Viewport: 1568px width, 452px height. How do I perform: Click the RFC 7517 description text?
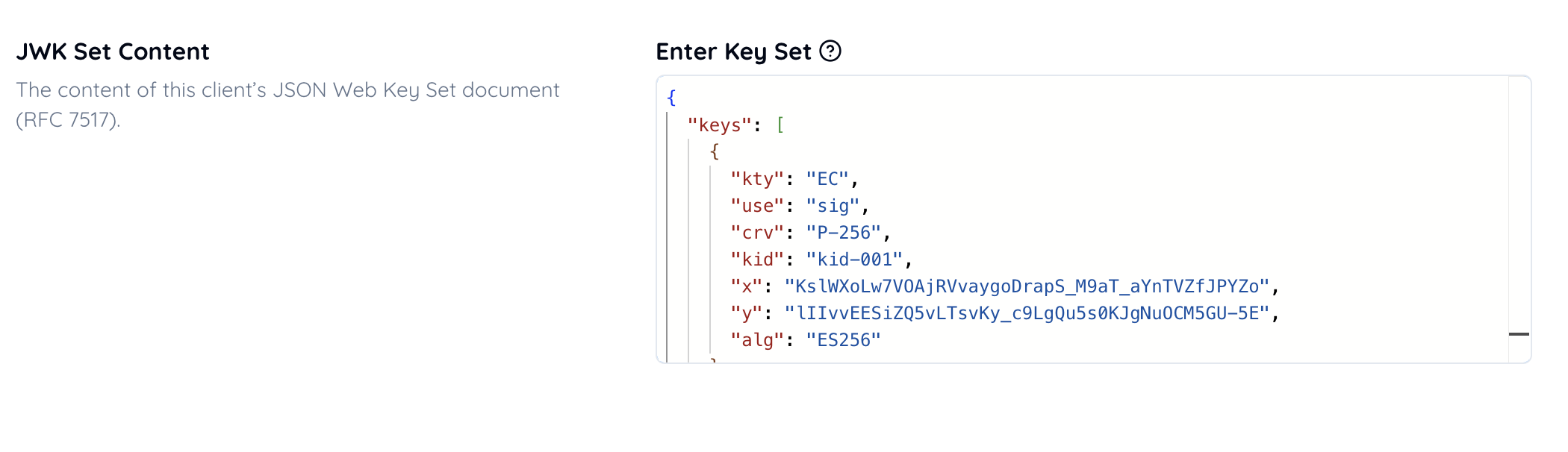pos(287,104)
